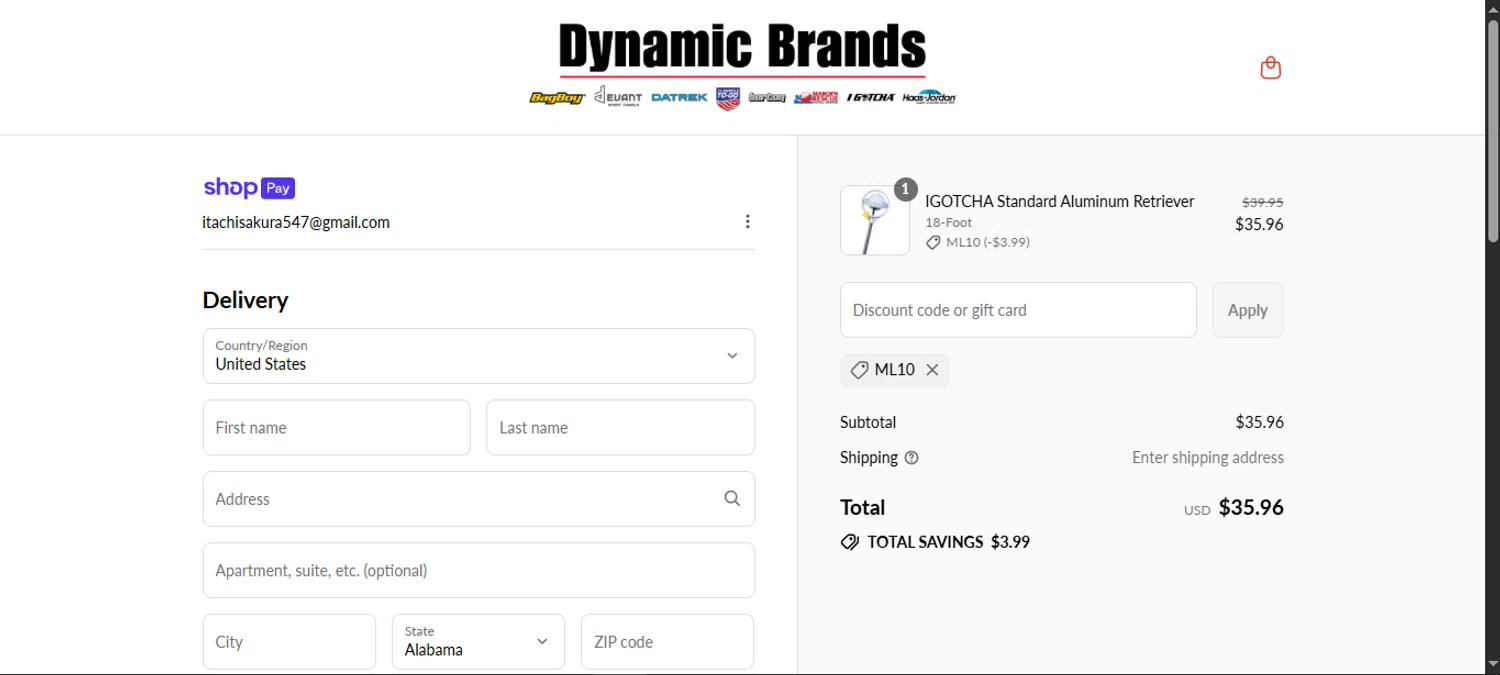Click the ZIP code field
This screenshot has width=1500, height=675.
[x=667, y=642]
